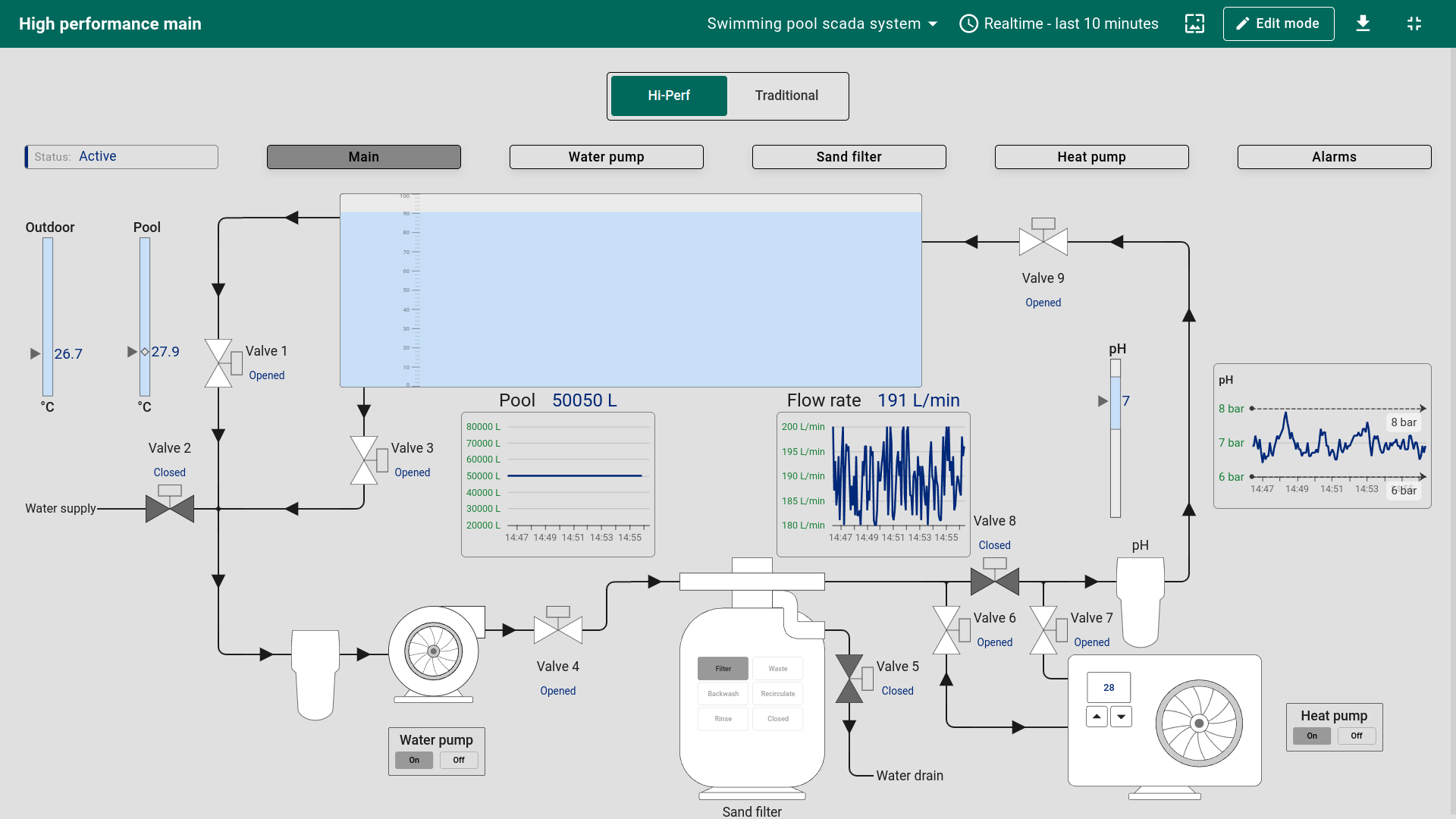Screen dimensions: 1456x819
Task: Decrease heat pump temperature with down arrow
Action: [1121, 717]
